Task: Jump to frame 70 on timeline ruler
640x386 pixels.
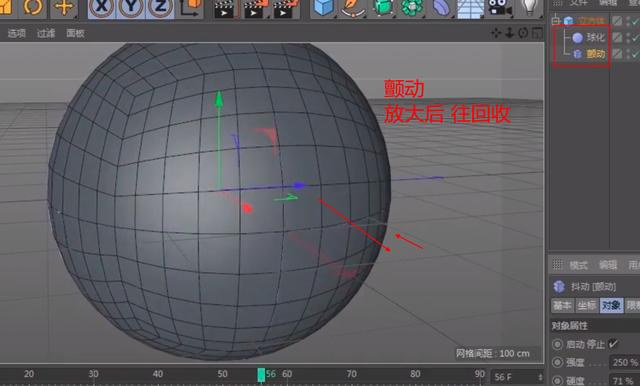Action: point(351,374)
